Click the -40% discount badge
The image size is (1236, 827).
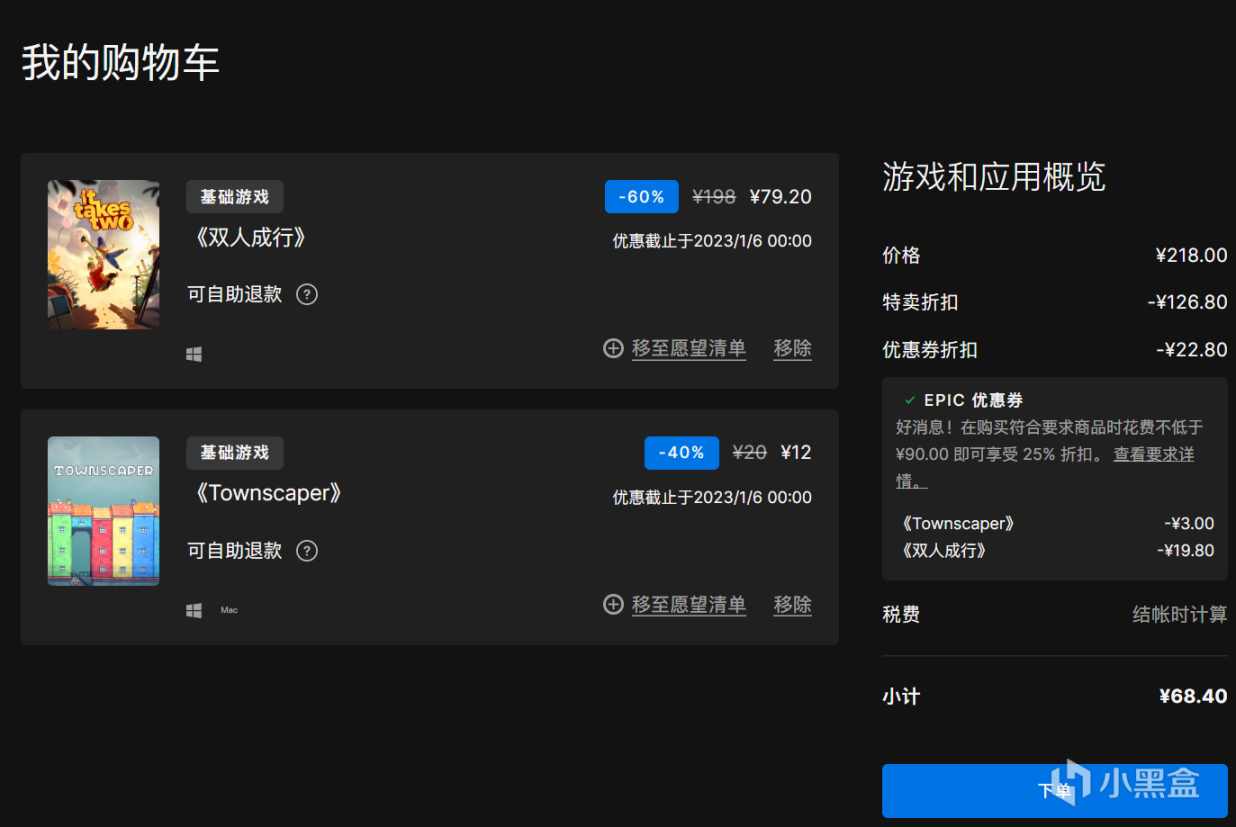[x=682, y=453]
